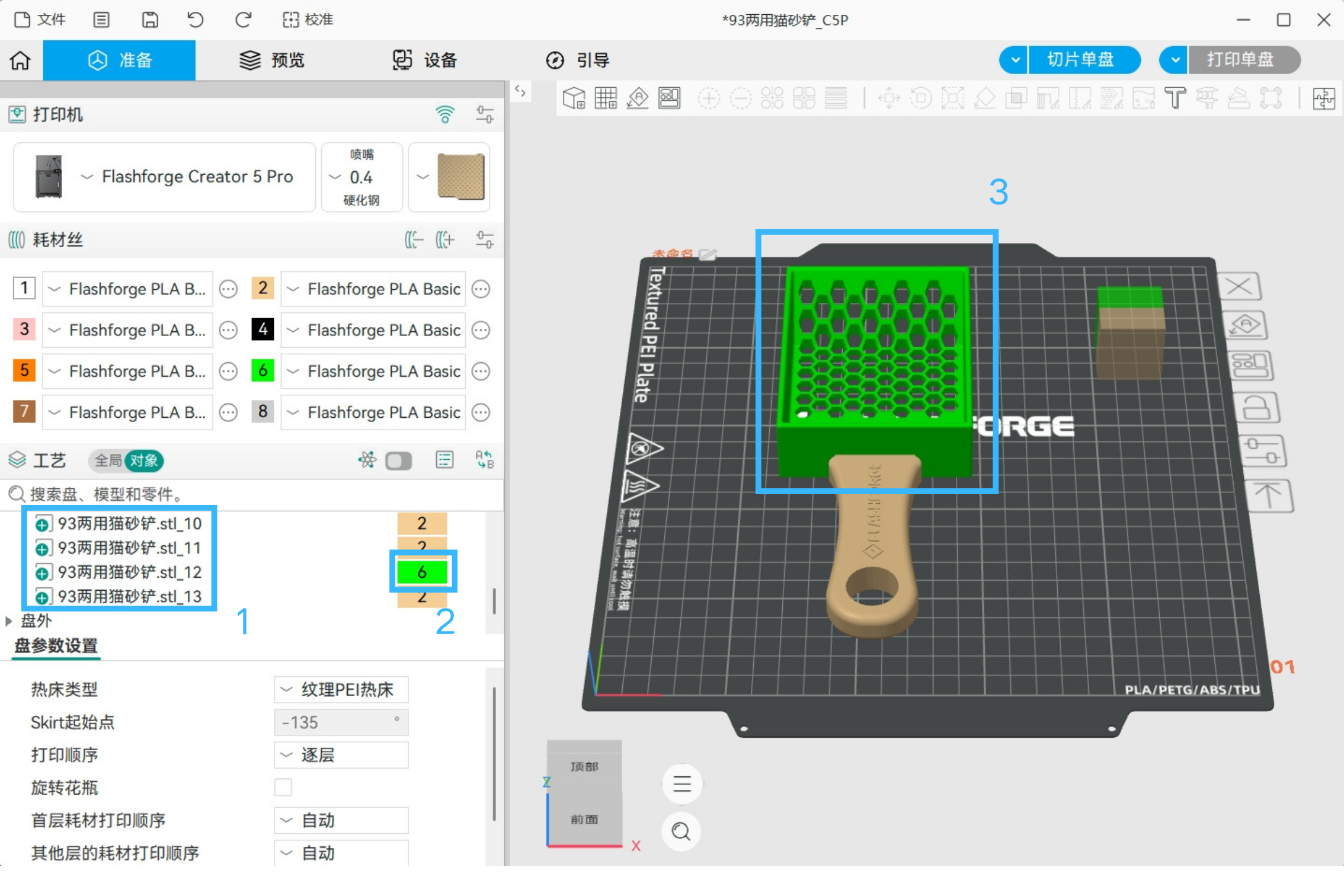The width and height of the screenshot is (1344, 896).
Task: Switch to the 预览 tab
Action: coord(272,60)
